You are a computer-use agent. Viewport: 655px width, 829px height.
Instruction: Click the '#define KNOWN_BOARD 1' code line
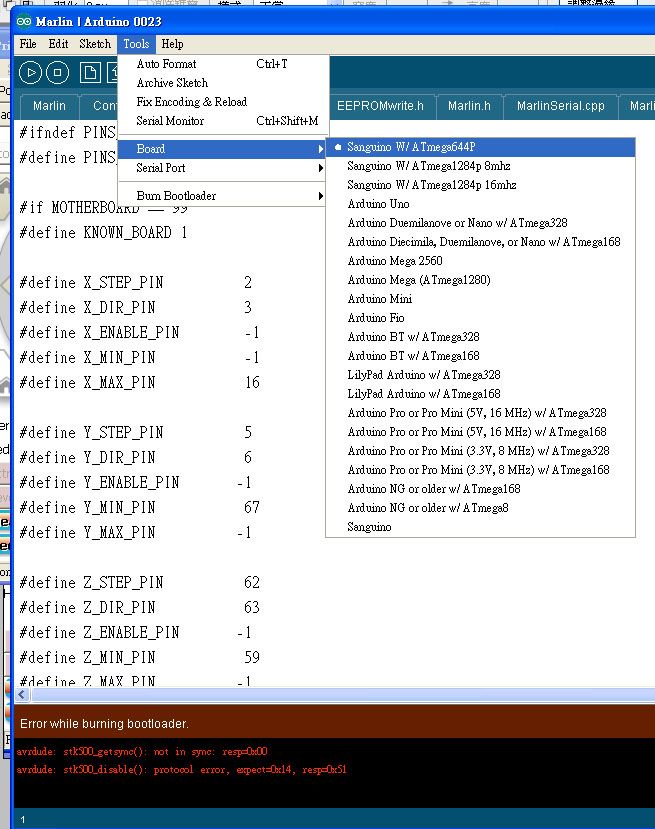(x=103, y=233)
